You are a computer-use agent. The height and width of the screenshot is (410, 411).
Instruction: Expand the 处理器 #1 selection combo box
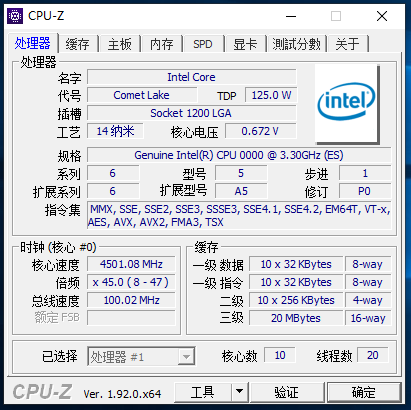[141, 357]
